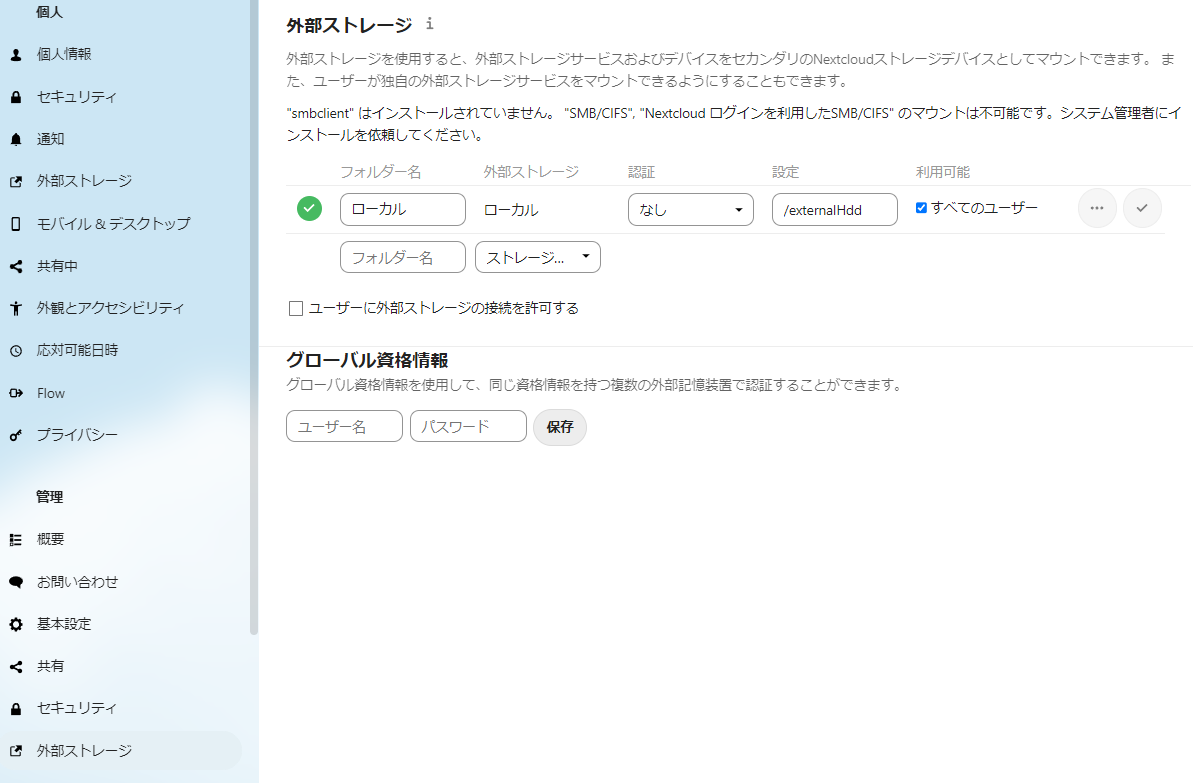Click the sidebar vertical scrollbar
Screen dimensions: 1193x783
[x=254, y=317]
